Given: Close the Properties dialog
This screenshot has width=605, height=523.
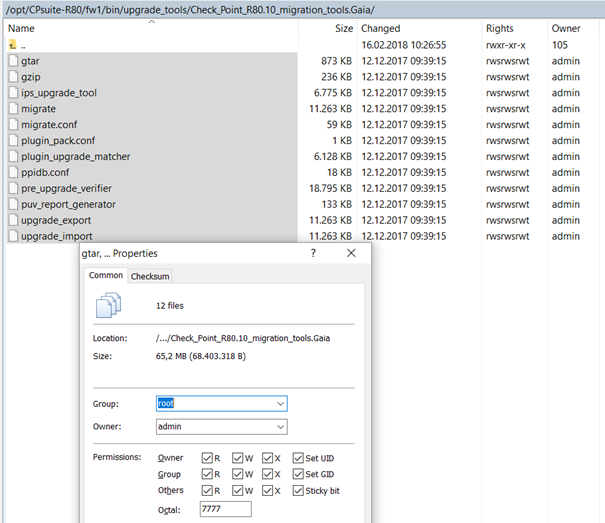Looking at the screenshot, I should point(351,253).
